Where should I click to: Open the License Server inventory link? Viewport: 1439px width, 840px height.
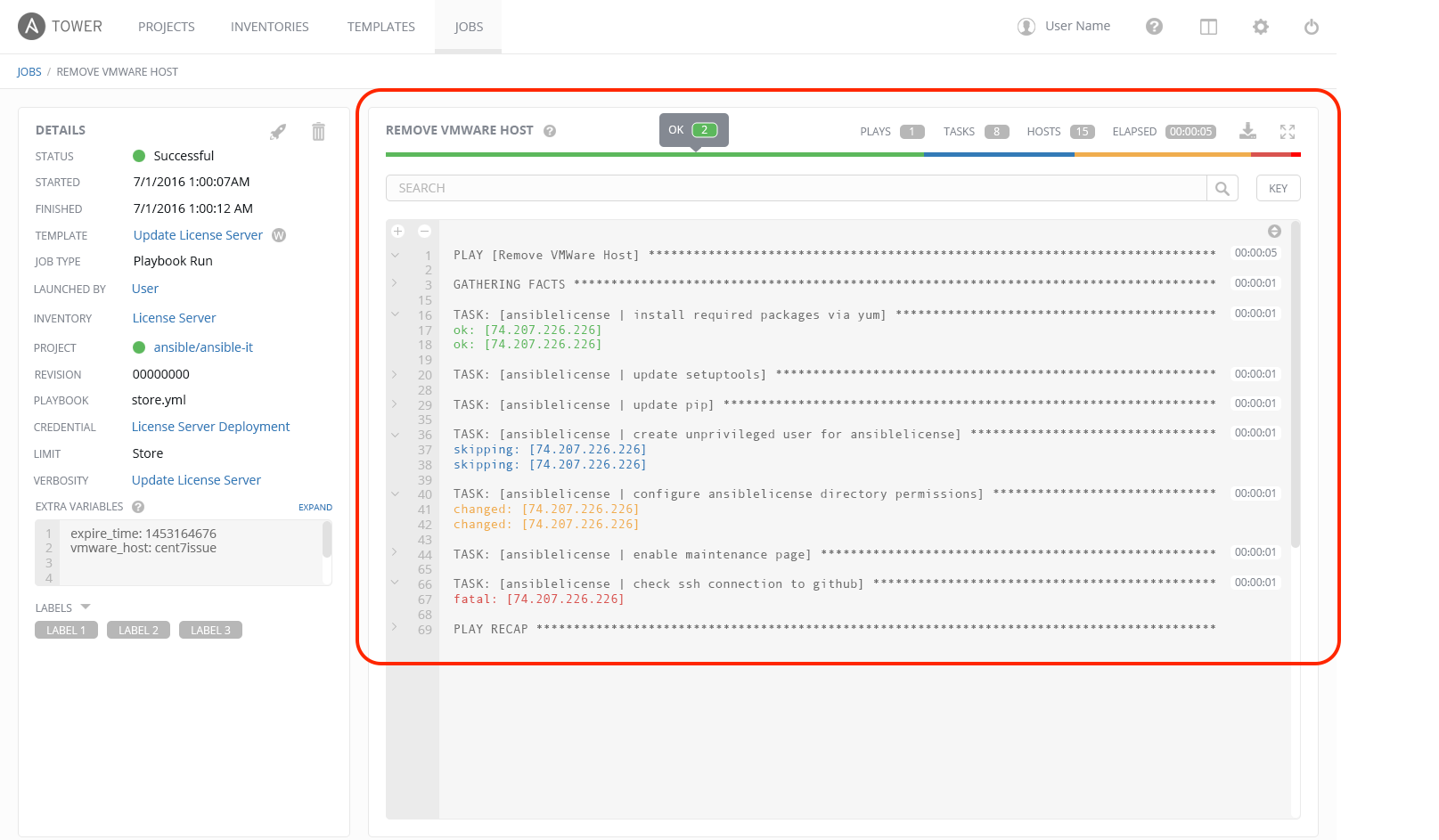pyautogui.click(x=175, y=318)
